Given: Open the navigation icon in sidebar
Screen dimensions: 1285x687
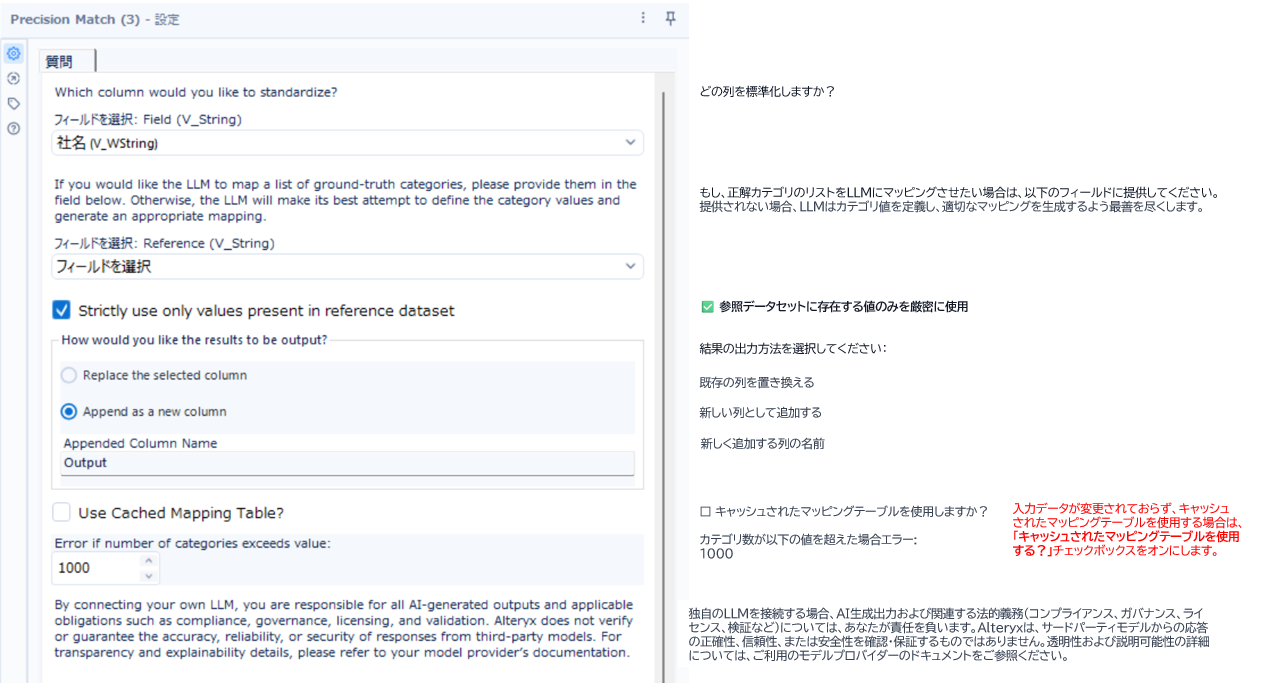Looking at the screenshot, I should tap(14, 78).
